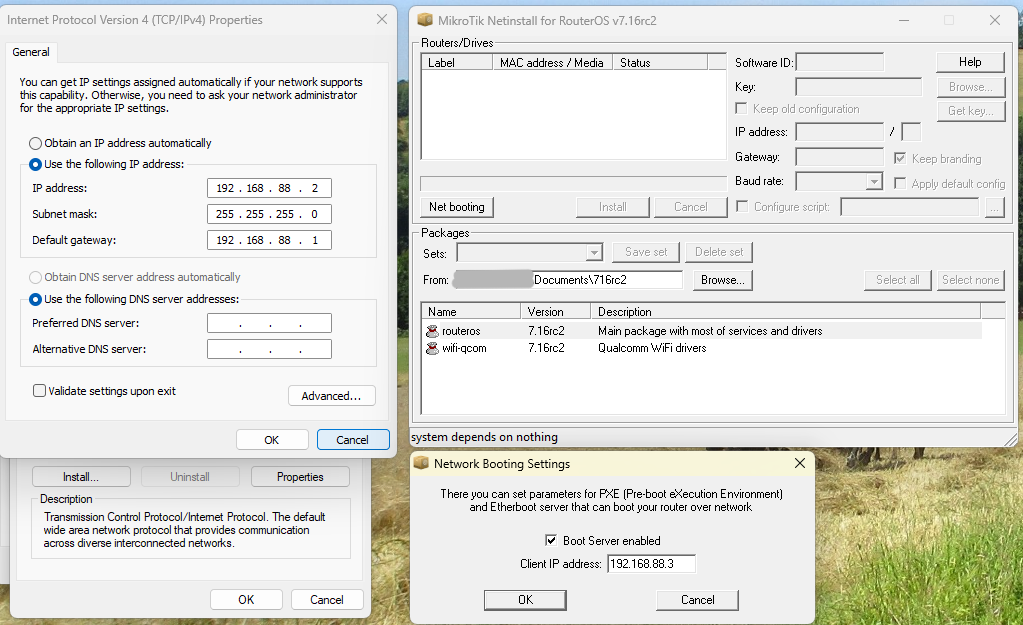Select Use the following DNS server addresses

point(35,299)
